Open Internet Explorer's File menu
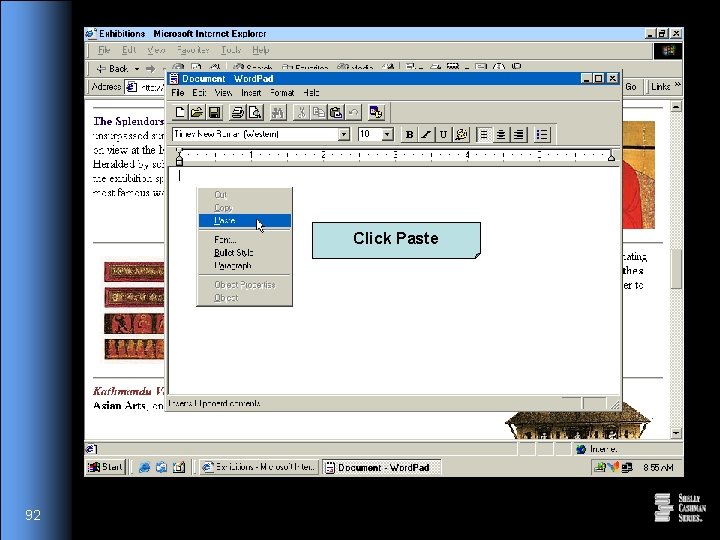Image resolution: width=720 pixels, height=540 pixels. tap(104, 50)
